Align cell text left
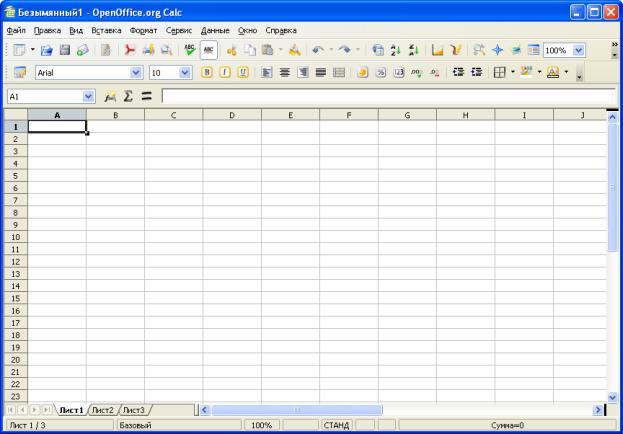 pos(266,72)
